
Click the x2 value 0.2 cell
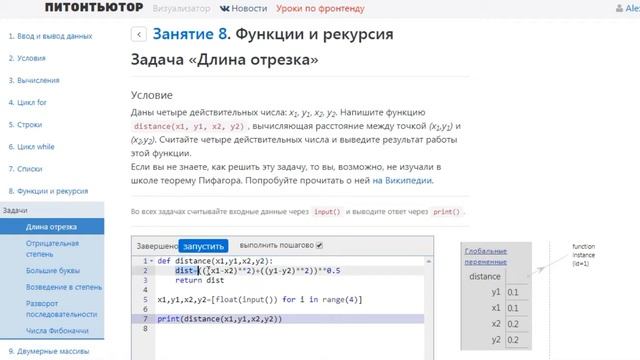516,324
